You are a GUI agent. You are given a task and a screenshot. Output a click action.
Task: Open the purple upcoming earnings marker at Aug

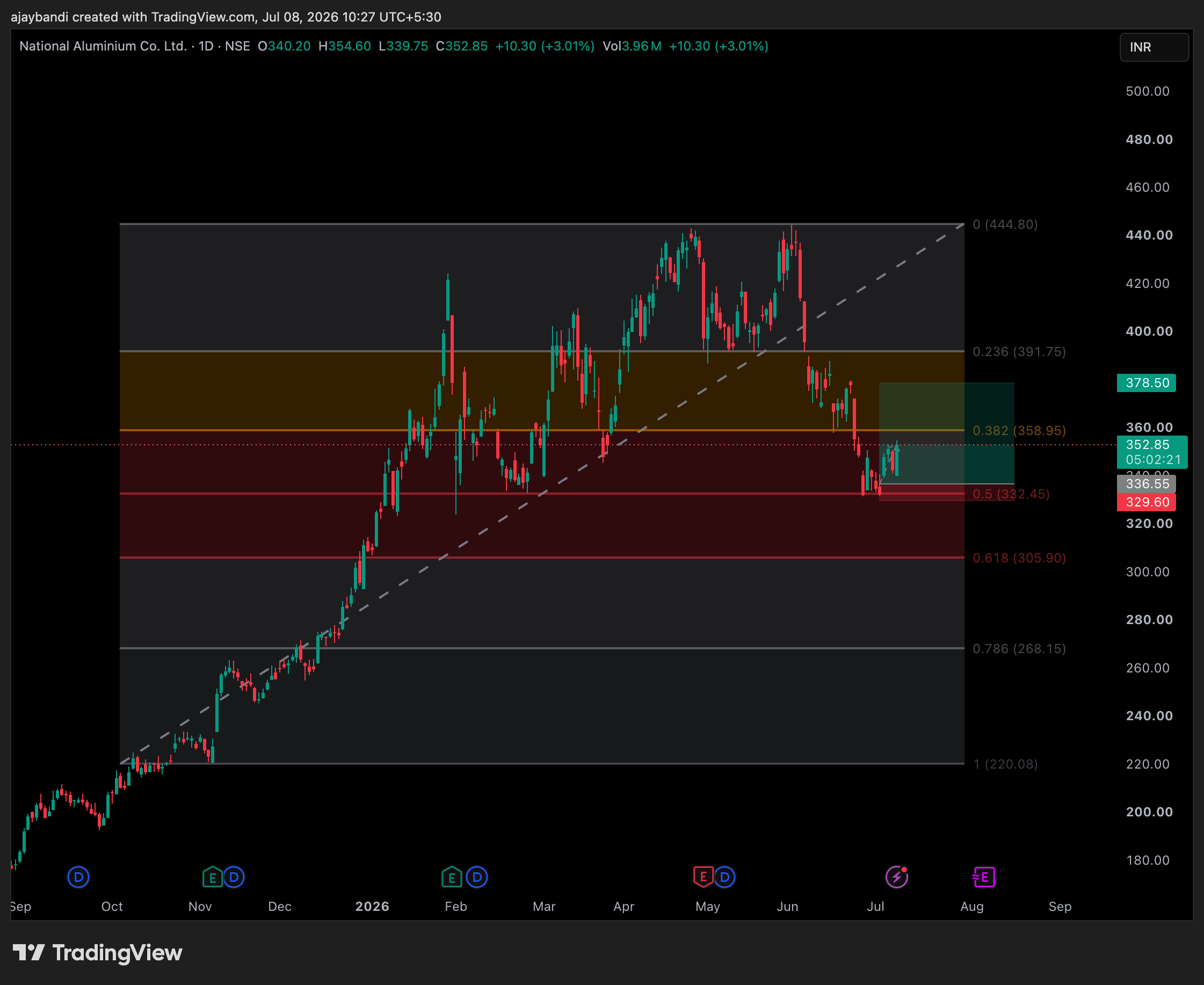pyautogui.click(x=983, y=877)
